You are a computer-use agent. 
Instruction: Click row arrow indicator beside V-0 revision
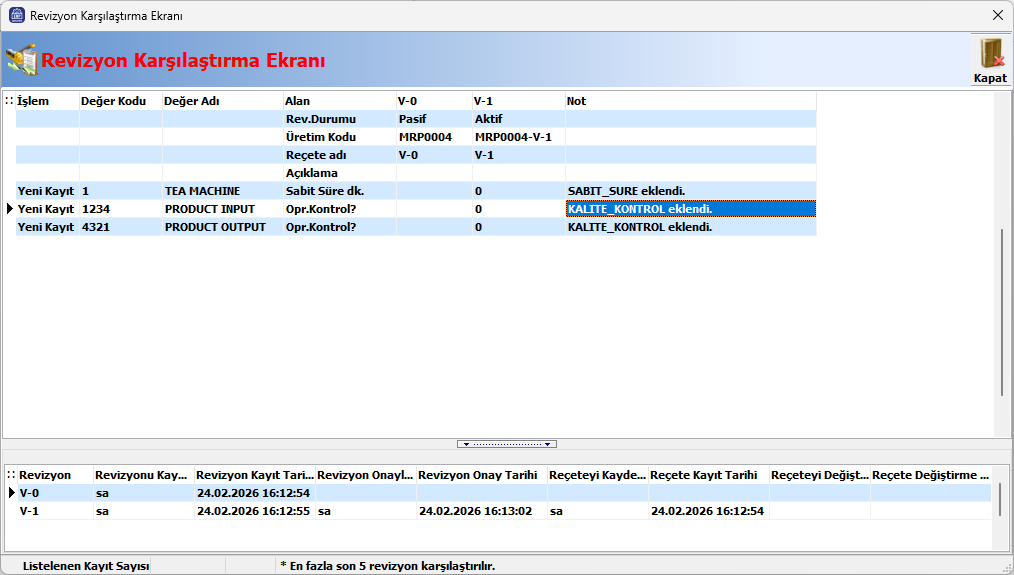(x=12, y=493)
